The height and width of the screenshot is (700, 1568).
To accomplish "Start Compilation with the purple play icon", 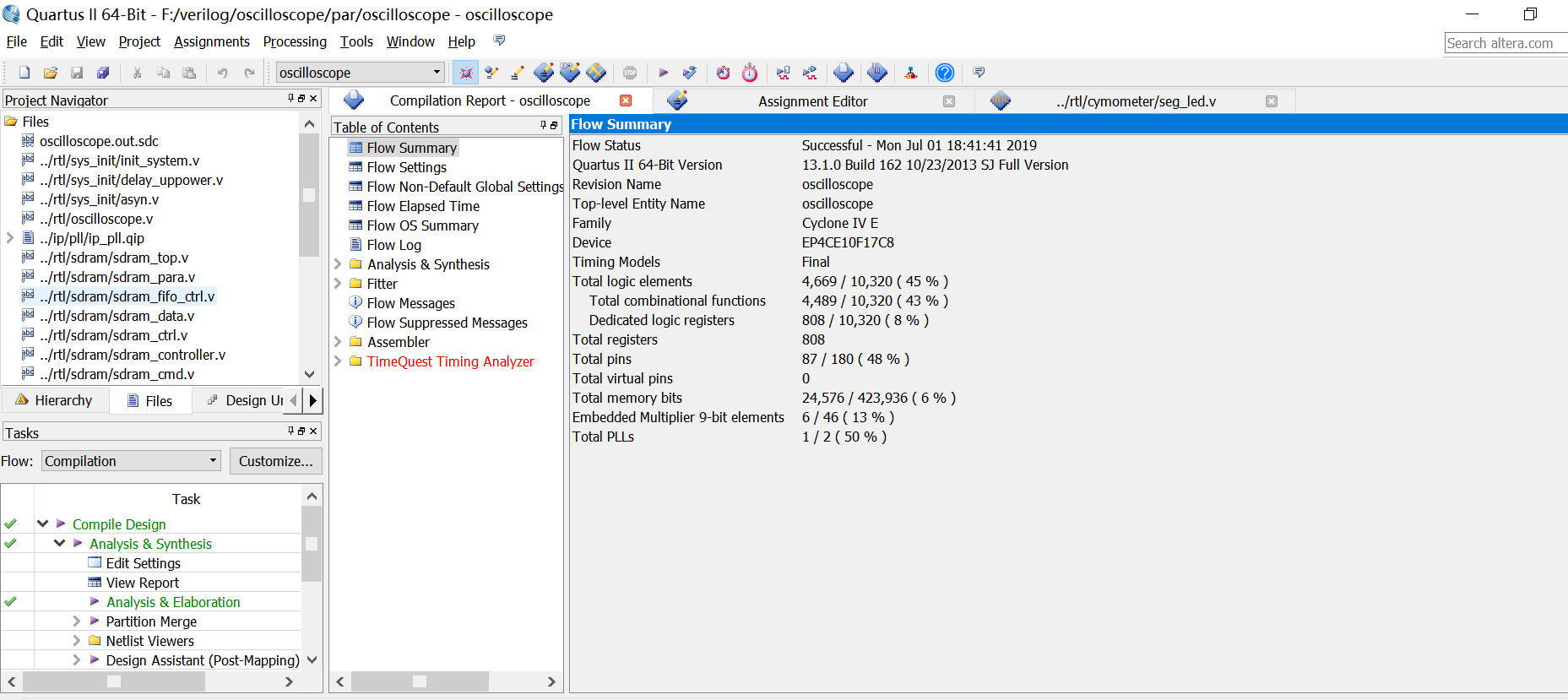I will (664, 73).
